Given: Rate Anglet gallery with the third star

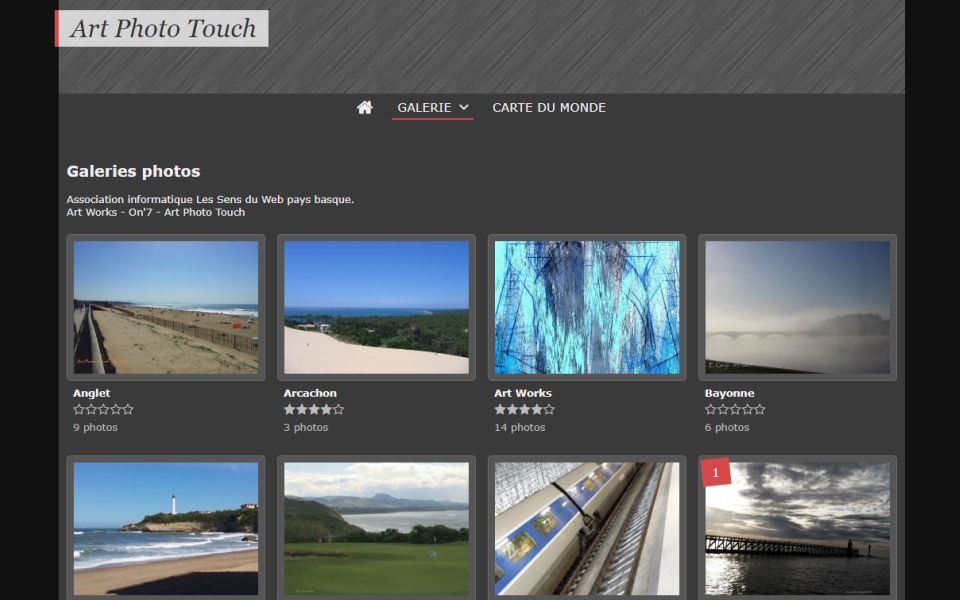Looking at the screenshot, I should coord(103,409).
